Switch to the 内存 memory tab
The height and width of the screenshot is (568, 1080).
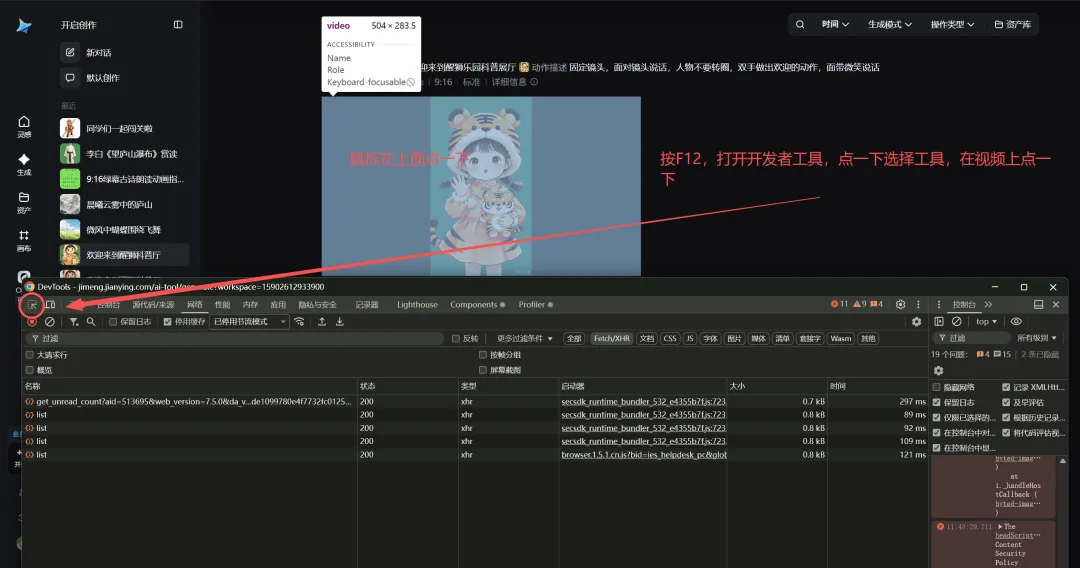point(250,304)
